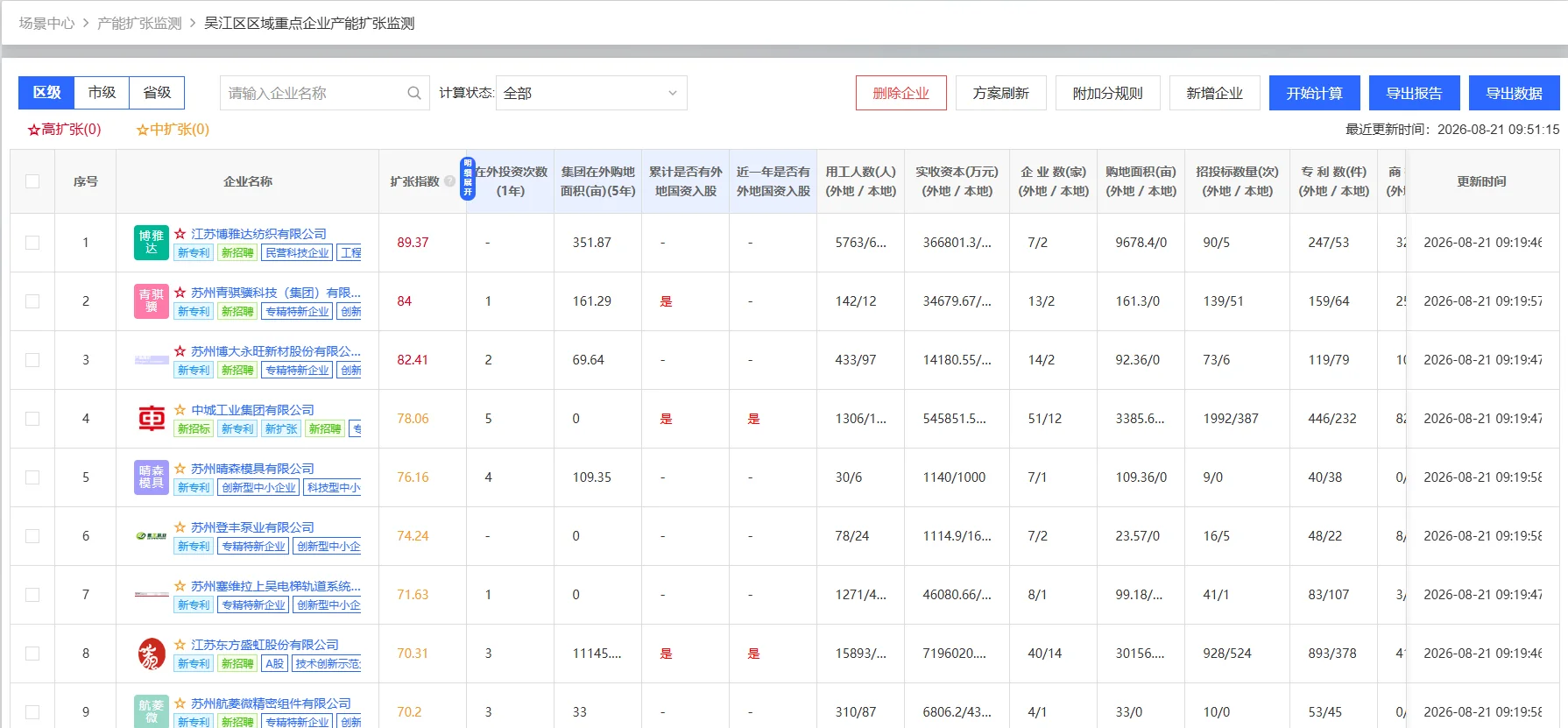The width and height of the screenshot is (1568, 728).
Task: Check the checkbox for row 8
Action: tap(32, 654)
